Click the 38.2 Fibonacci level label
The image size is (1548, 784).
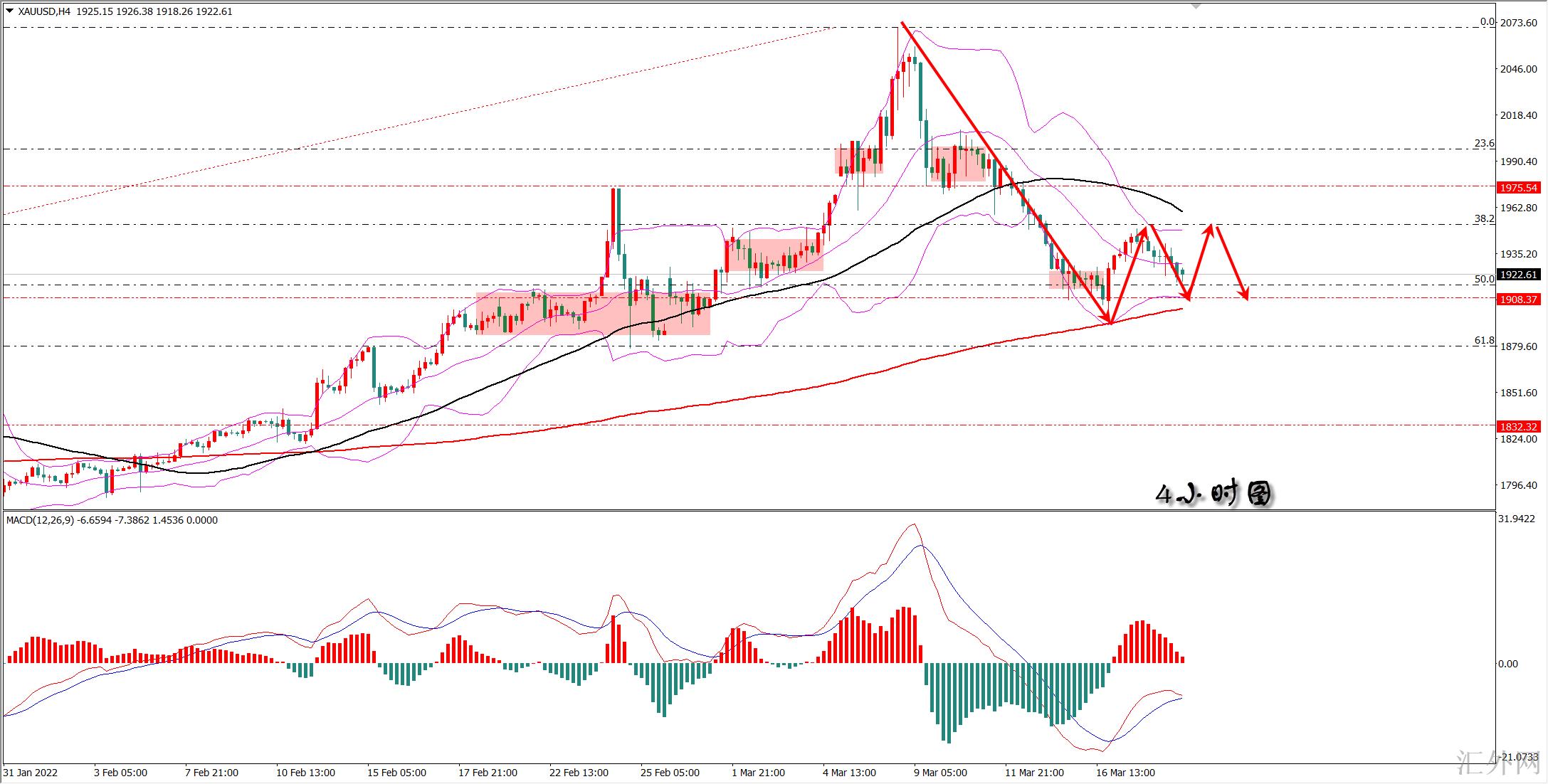[x=1484, y=218]
